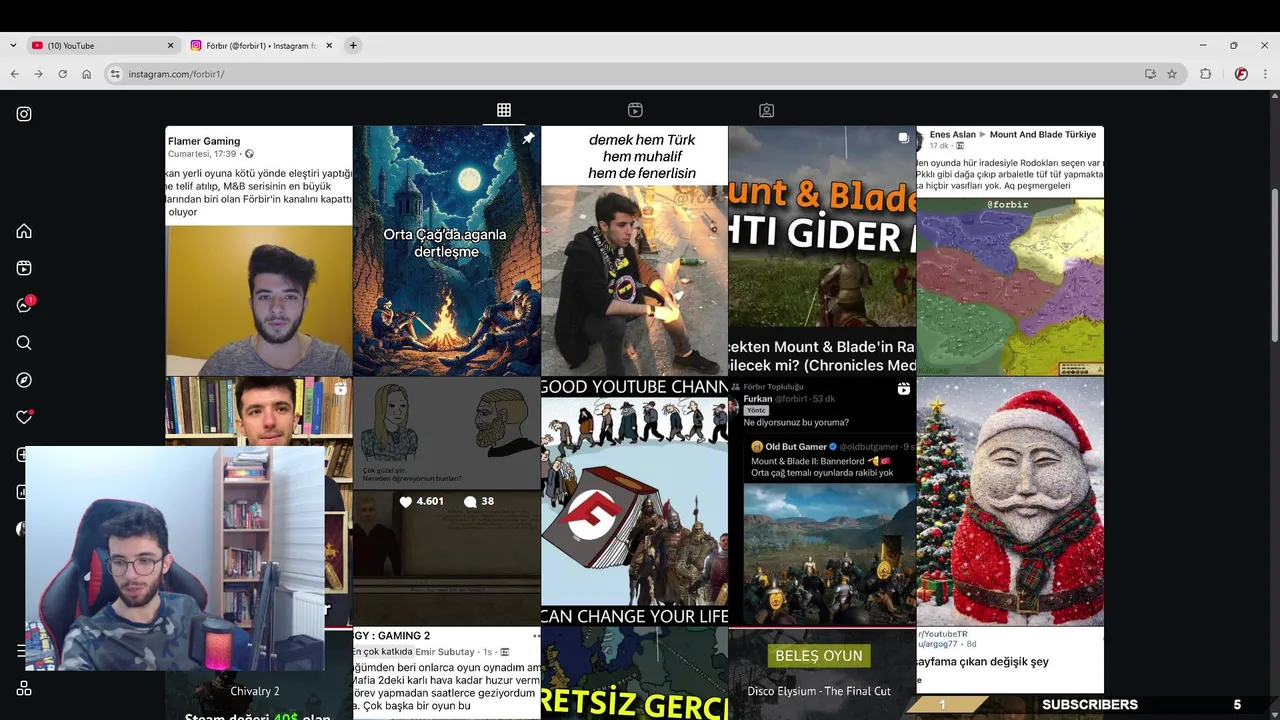Screen dimensions: 1280x720
Task: Open the browser home page button
Action: click(87, 74)
